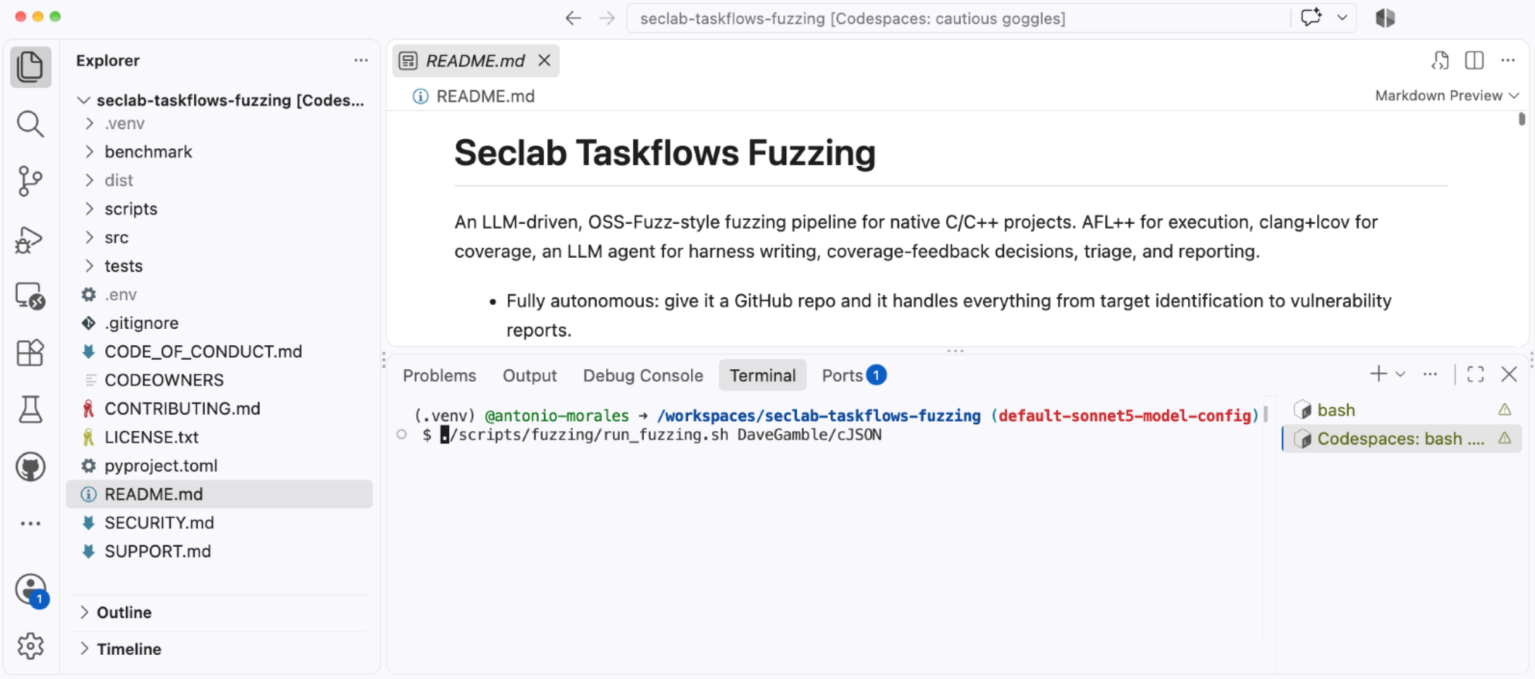The height and width of the screenshot is (679, 1535).
Task: Open chat options dropdown arrow
Action: 1342,18
